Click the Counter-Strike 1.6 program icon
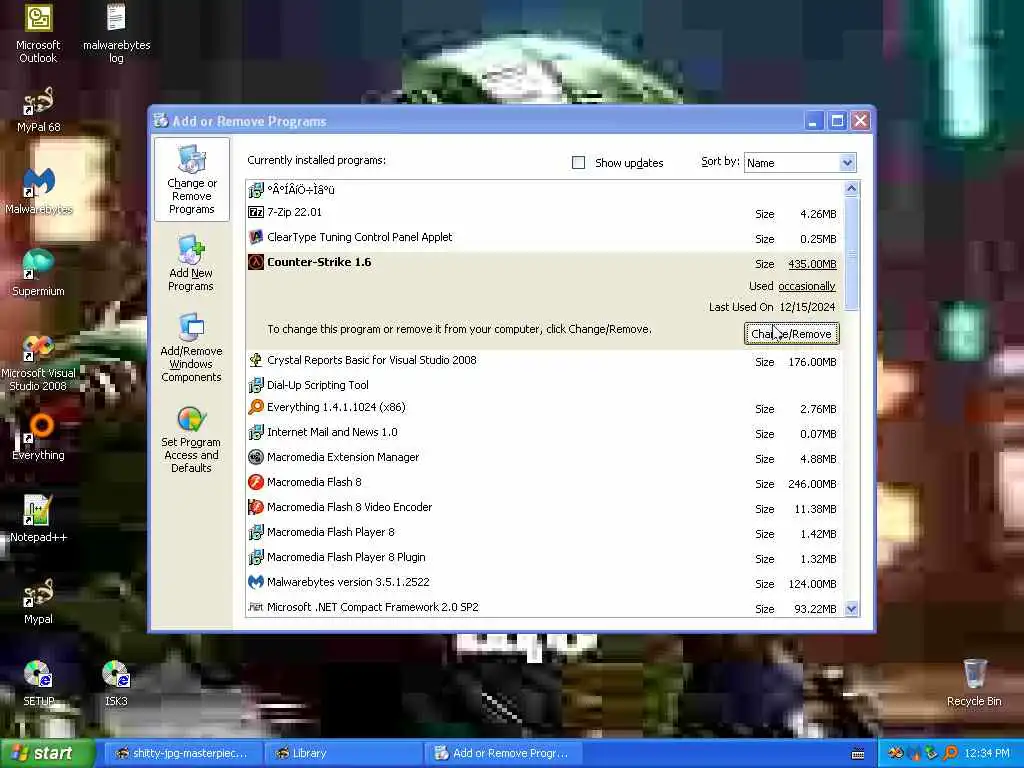 256,263
